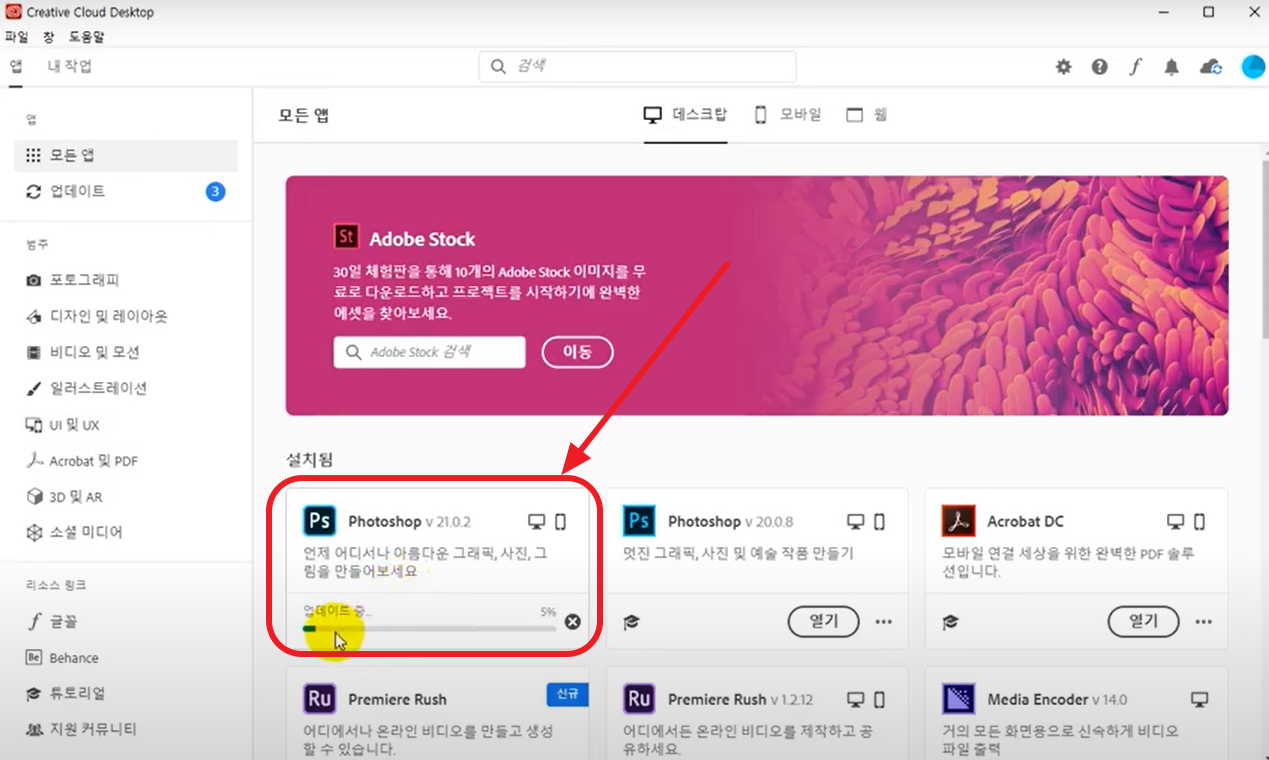Open the fonts f icon in header
1269x760 pixels.
(1136, 67)
